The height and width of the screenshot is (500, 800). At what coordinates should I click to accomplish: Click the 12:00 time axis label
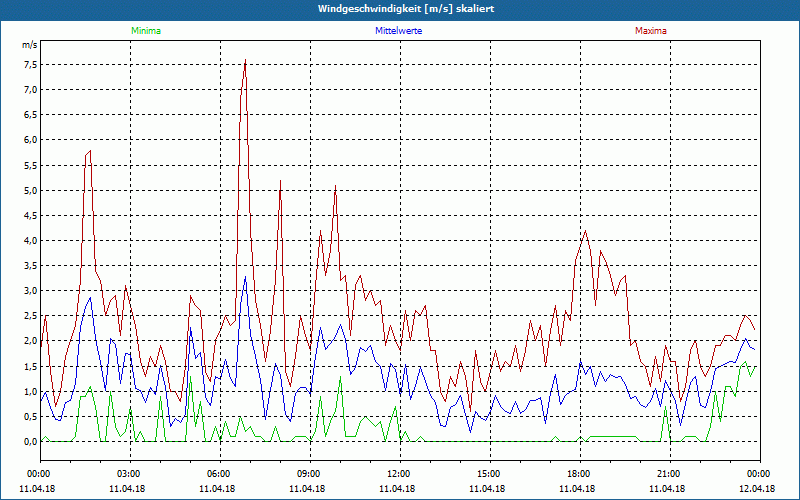pos(400,474)
